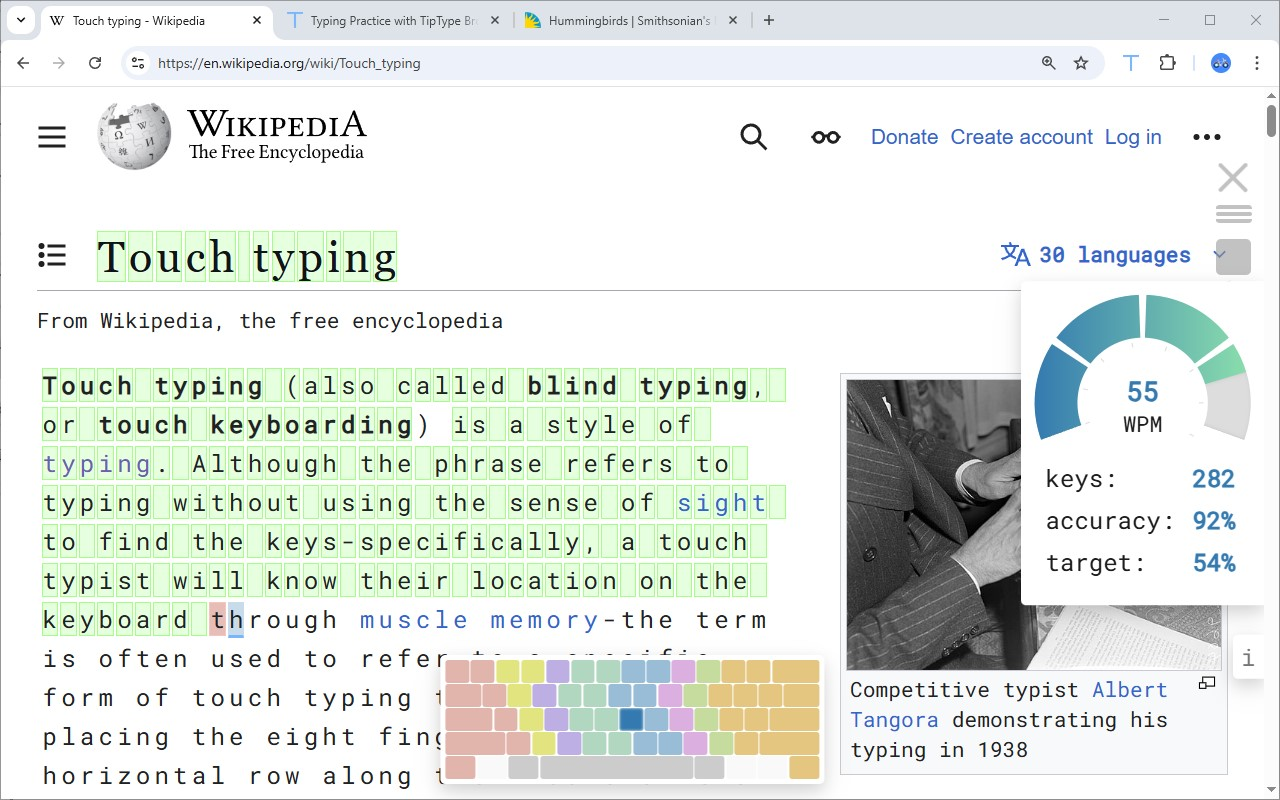This screenshot has height=800, width=1280.
Task: Click the Wikipedia wordmark title
Action: tap(277, 125)
